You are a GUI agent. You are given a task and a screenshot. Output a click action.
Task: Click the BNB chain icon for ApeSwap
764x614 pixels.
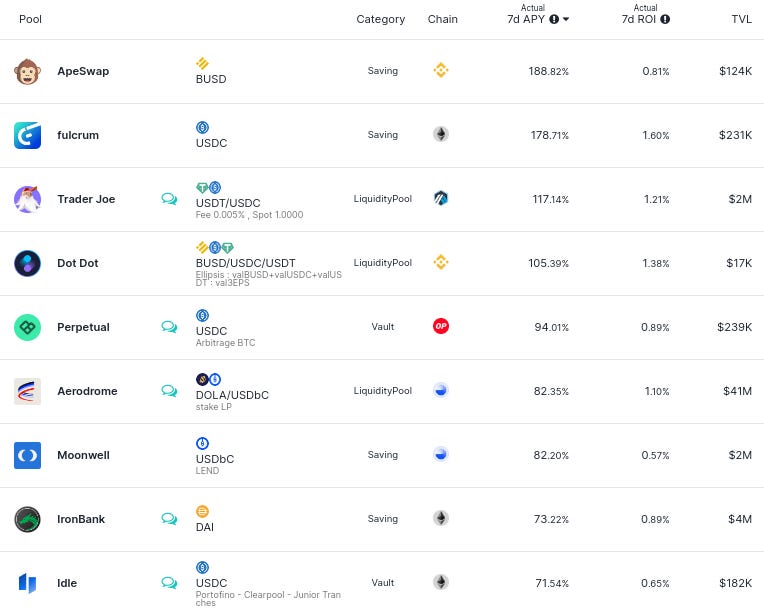tap(441, 70)
